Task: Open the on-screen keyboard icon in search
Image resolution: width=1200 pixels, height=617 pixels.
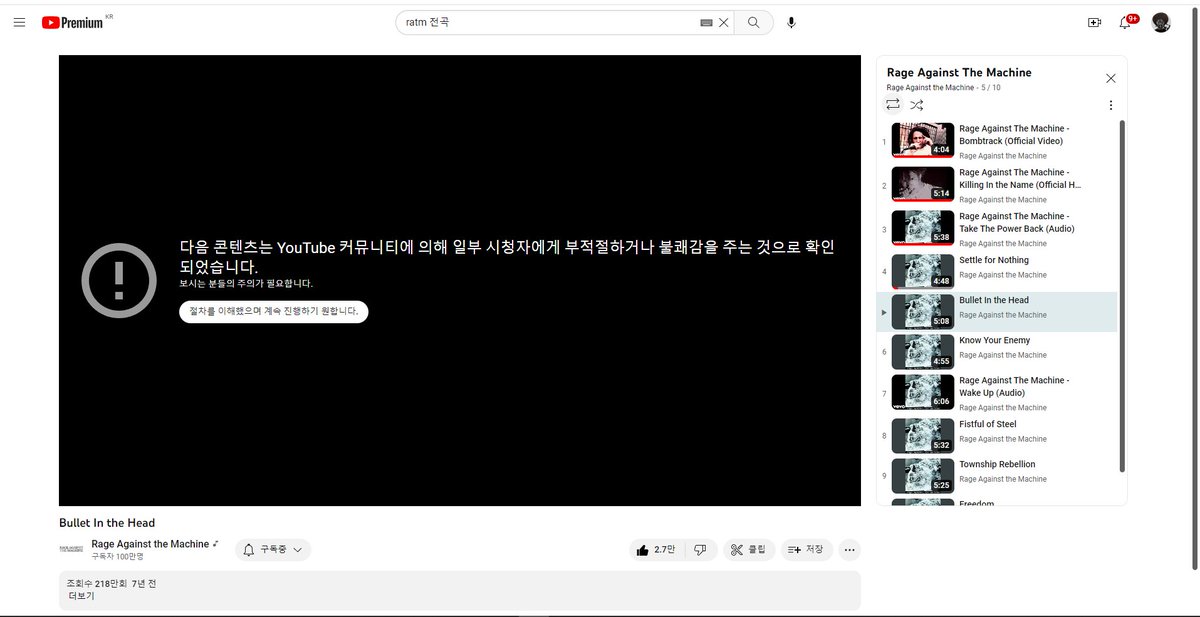Action: (x=706, y=22)
